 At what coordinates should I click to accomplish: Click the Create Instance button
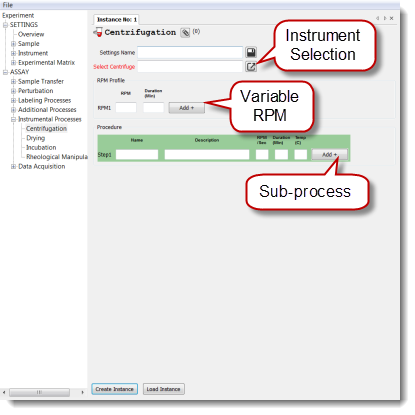coord(114,389)
